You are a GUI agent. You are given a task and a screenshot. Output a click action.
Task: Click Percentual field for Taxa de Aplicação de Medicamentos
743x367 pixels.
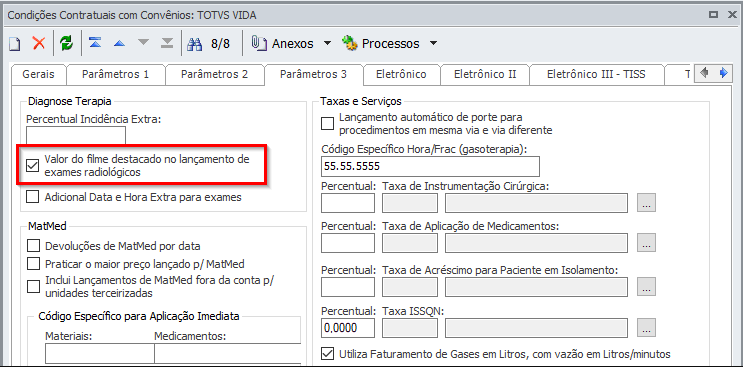[x=348, y=243]
